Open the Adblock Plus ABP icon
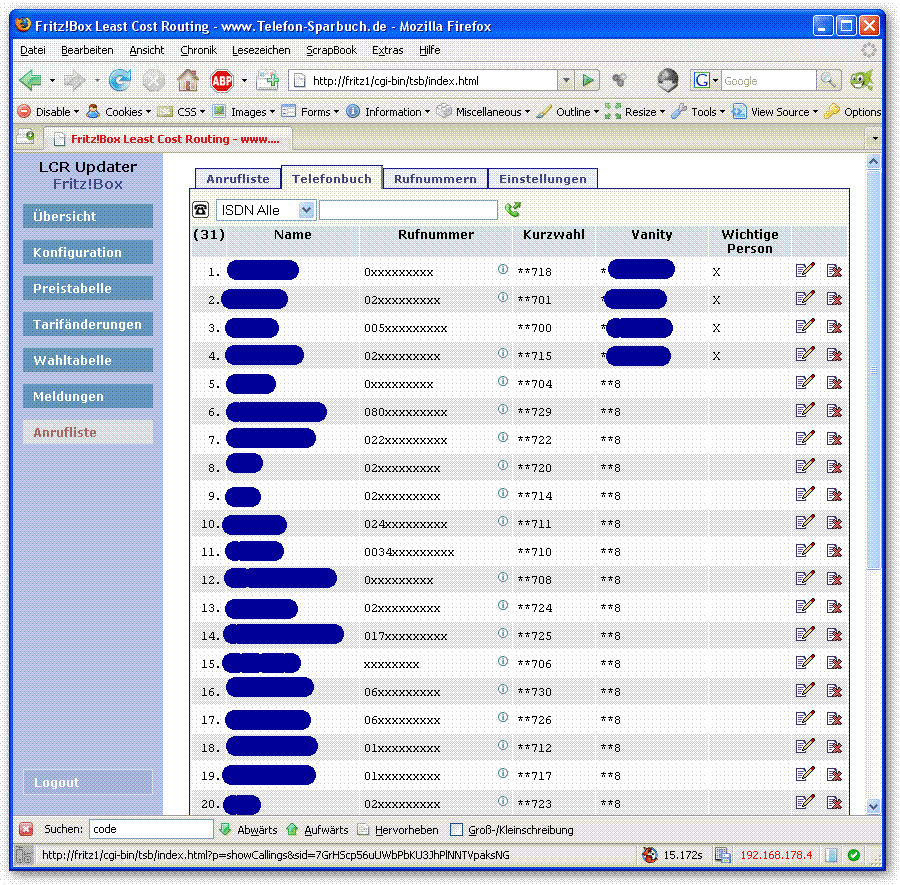 [222, 80]
